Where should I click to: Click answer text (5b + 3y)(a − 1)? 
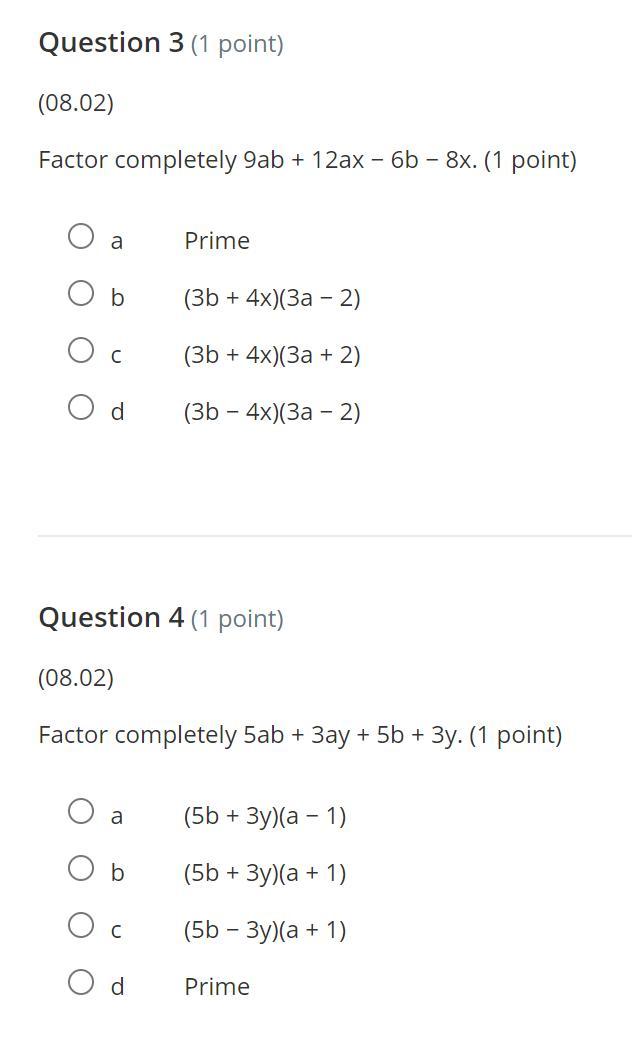(264, 816)
